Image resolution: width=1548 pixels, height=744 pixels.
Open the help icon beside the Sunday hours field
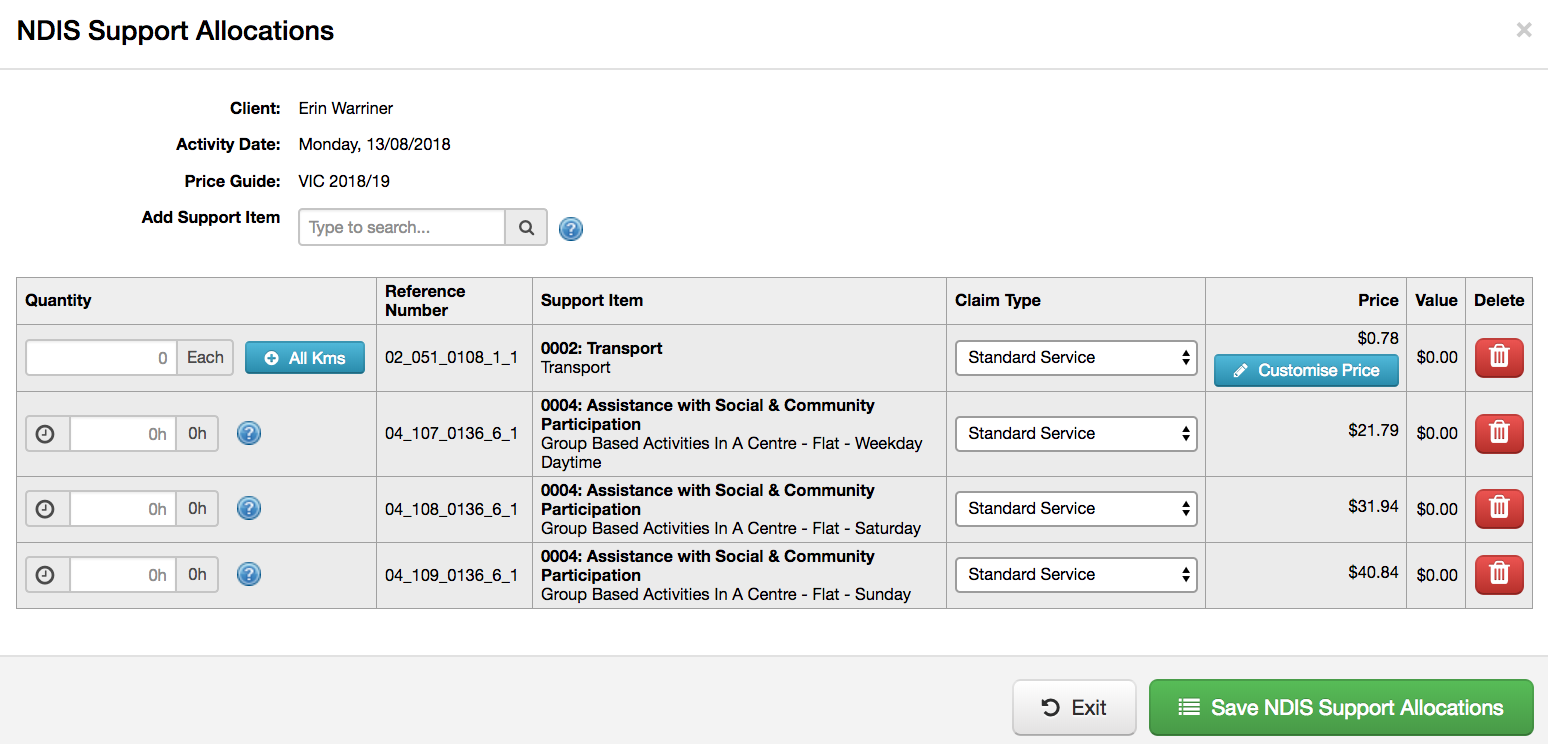pos(248,574)
